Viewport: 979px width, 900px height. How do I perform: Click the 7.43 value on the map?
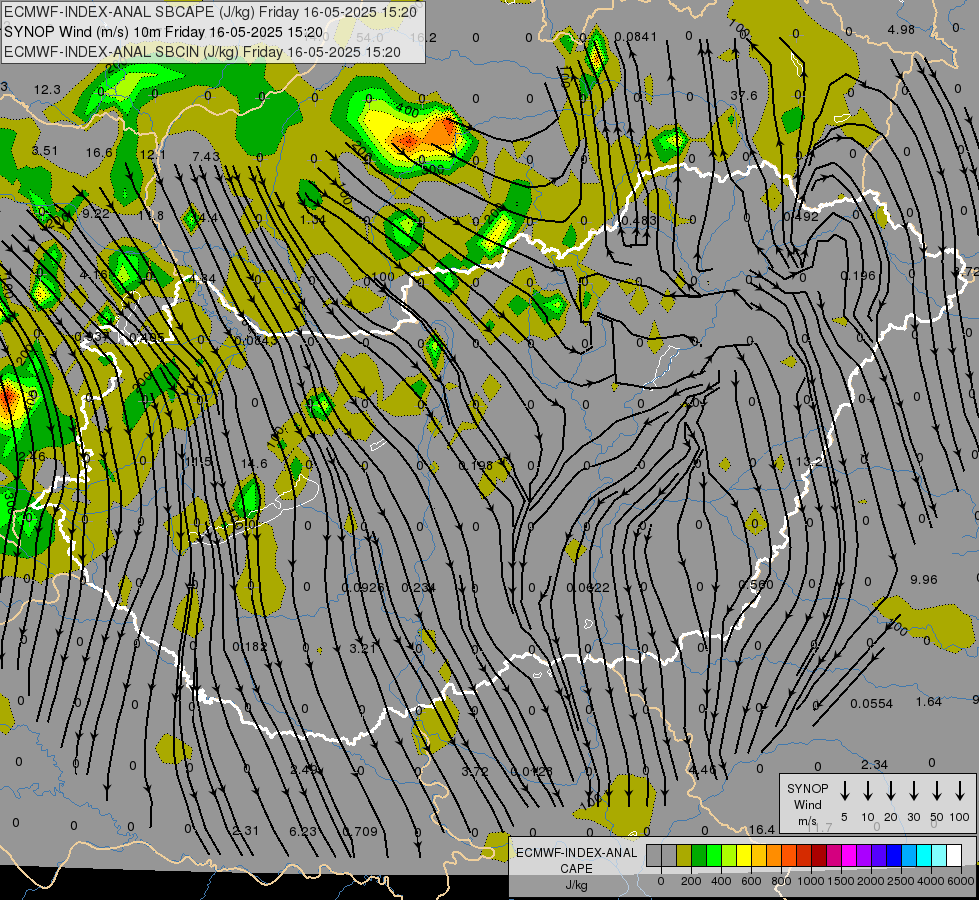(206, 156)
